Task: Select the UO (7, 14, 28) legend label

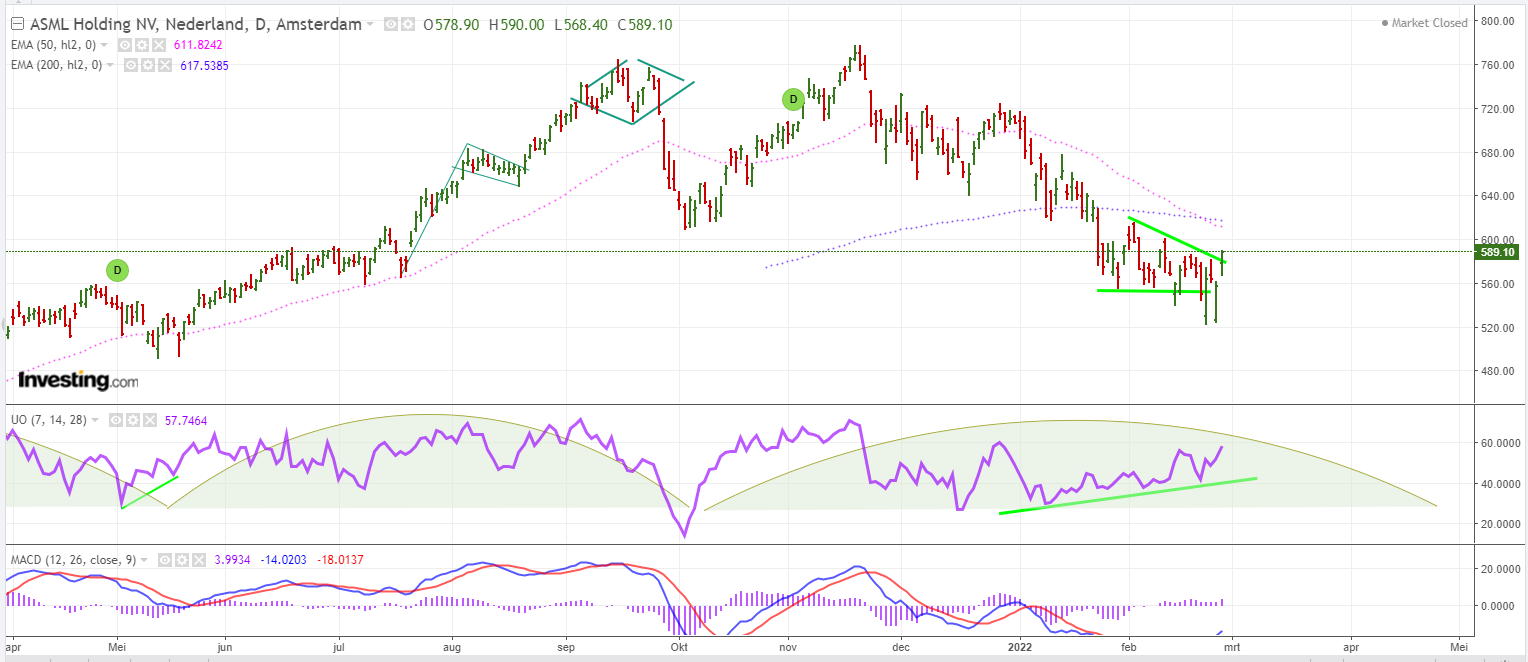Action: tap(51, 421)
